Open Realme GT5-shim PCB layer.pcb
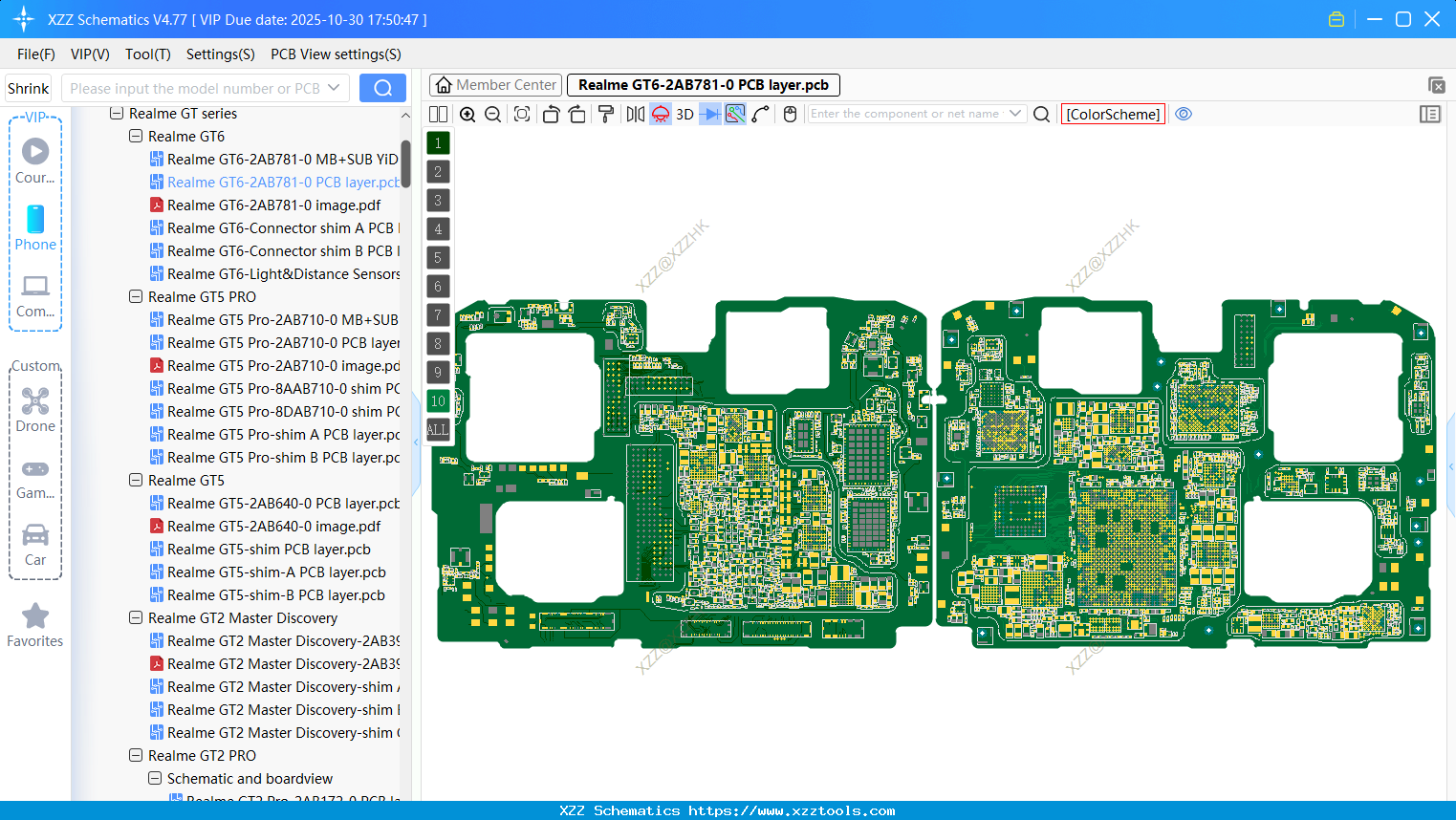 (x=260, y=550)
